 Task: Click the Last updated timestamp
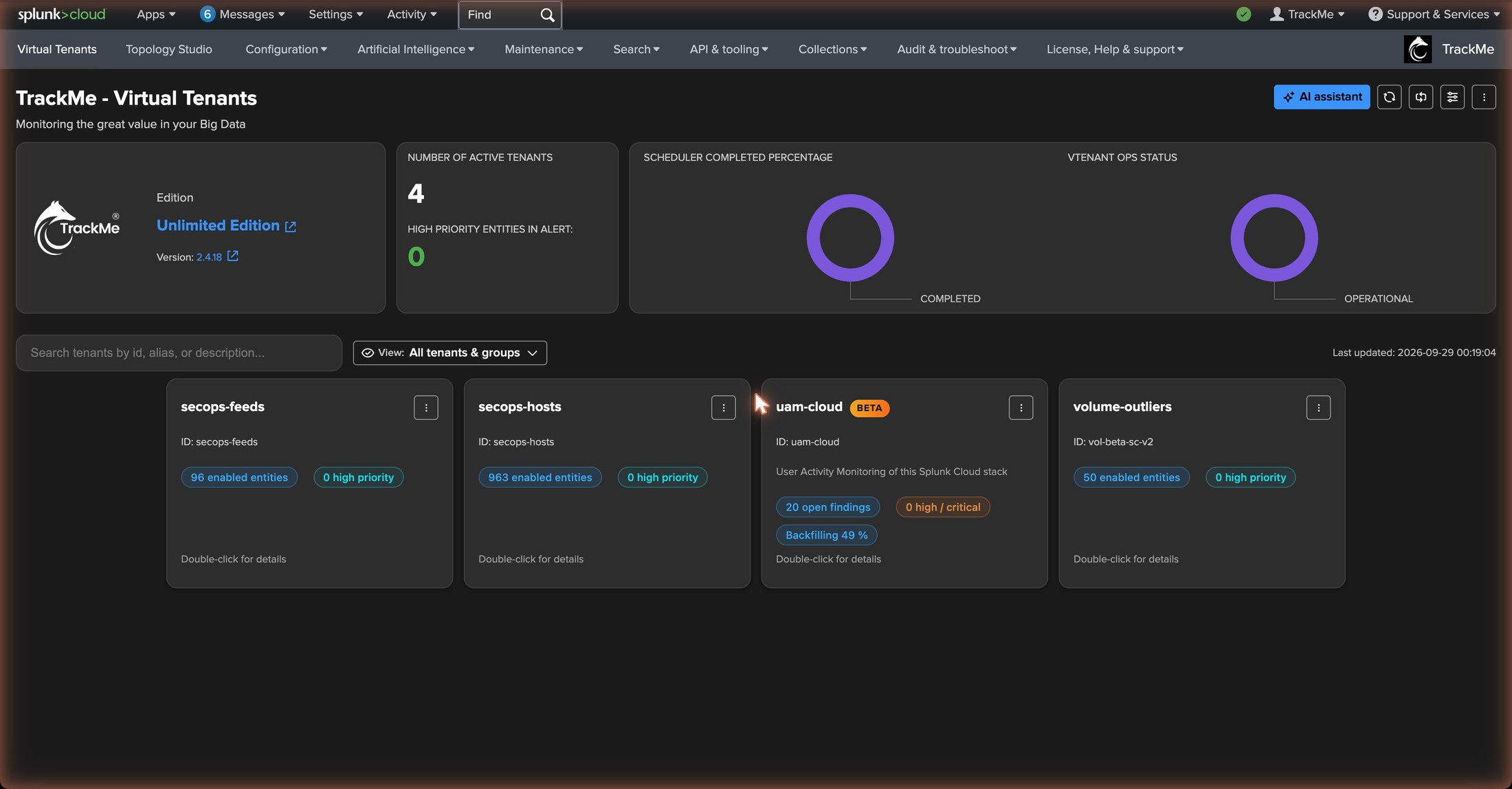point(1414,353)
